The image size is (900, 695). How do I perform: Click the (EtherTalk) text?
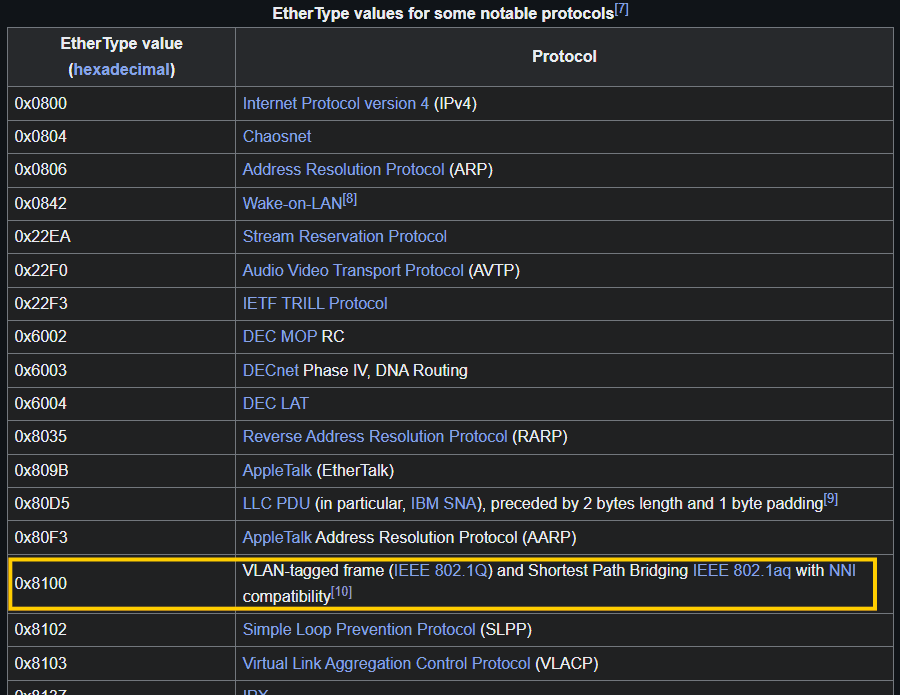pyautogui.click(x=355, y=471)
